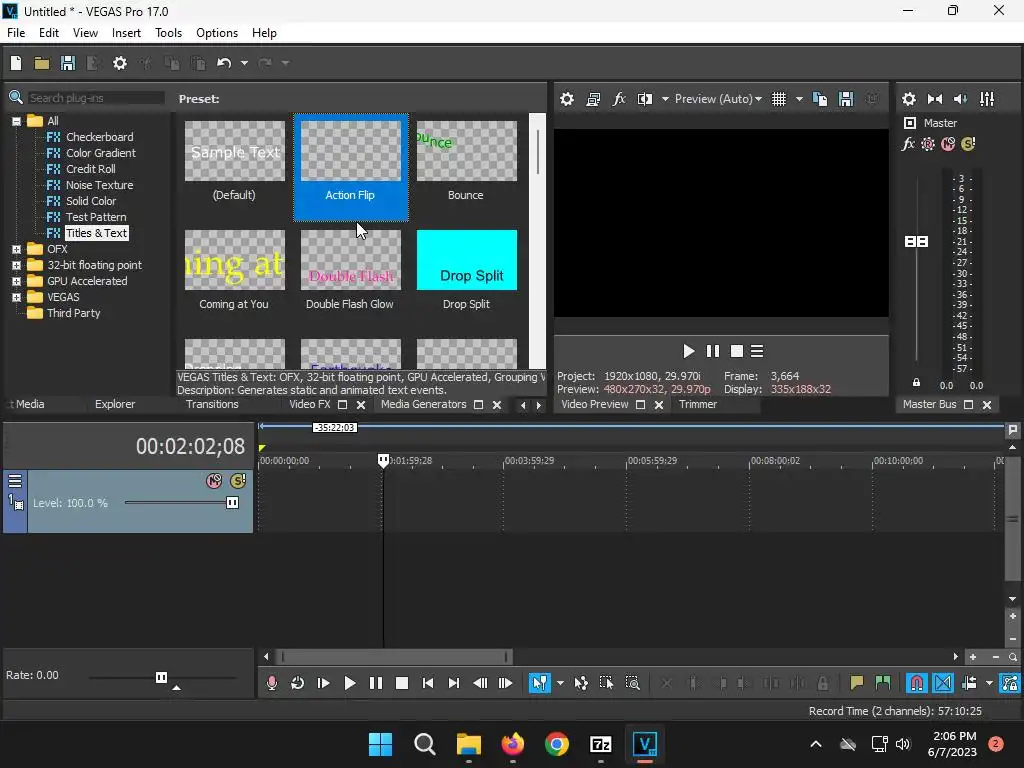Select the Zoom Edit tool
Screen dimensions: 1024x768
click(x=632, y=683)
